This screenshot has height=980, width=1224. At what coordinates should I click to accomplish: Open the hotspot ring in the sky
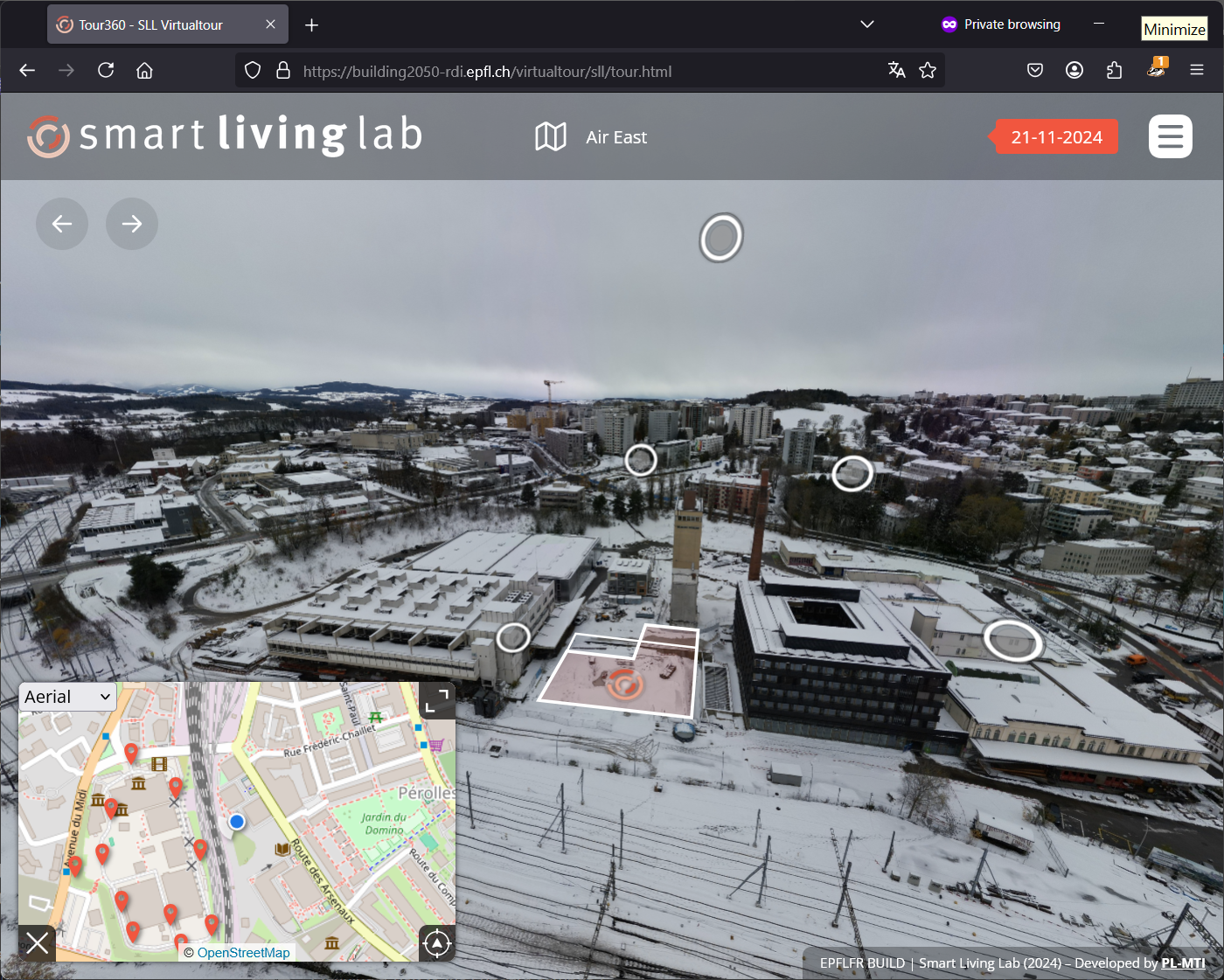click(721, 237)
